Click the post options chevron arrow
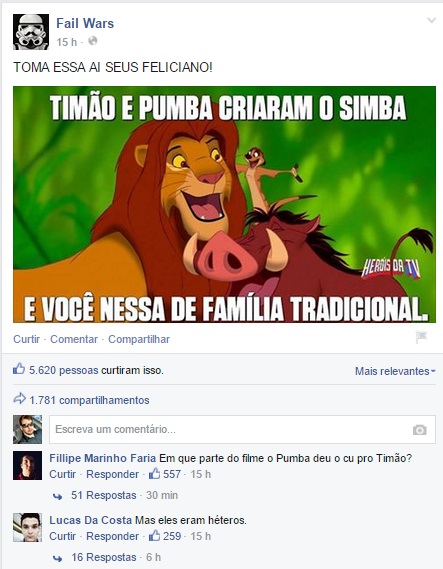 pyautogui.click(x=431, y=20)
